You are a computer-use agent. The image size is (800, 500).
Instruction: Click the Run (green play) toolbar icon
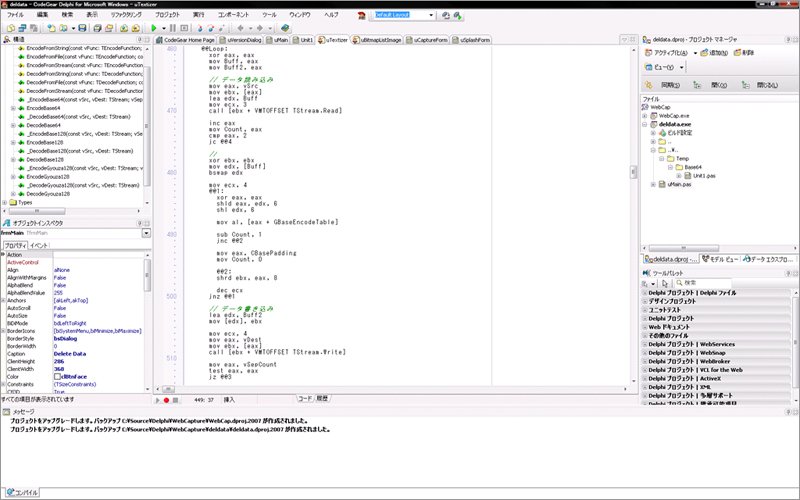tap(154, 28)
